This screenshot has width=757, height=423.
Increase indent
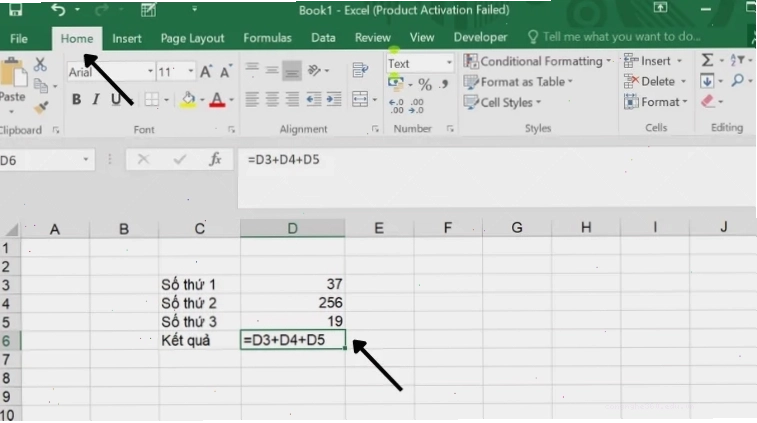pyautogui.click(x=334, y=99)
